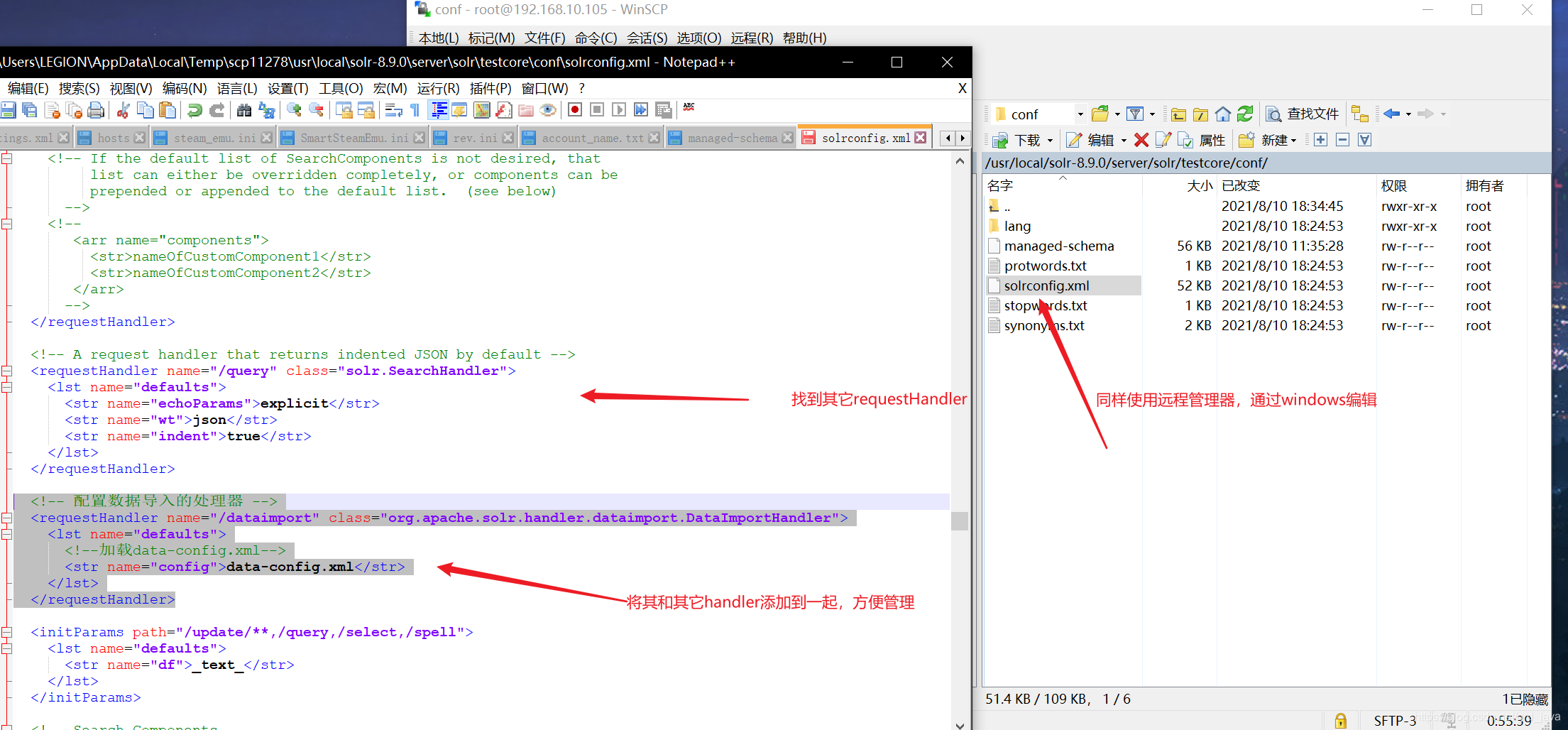The width and height of the screenshot is (1568, 730).
Task: Select managed-schema file in WinSCP list
Action: click(1059, 246)
